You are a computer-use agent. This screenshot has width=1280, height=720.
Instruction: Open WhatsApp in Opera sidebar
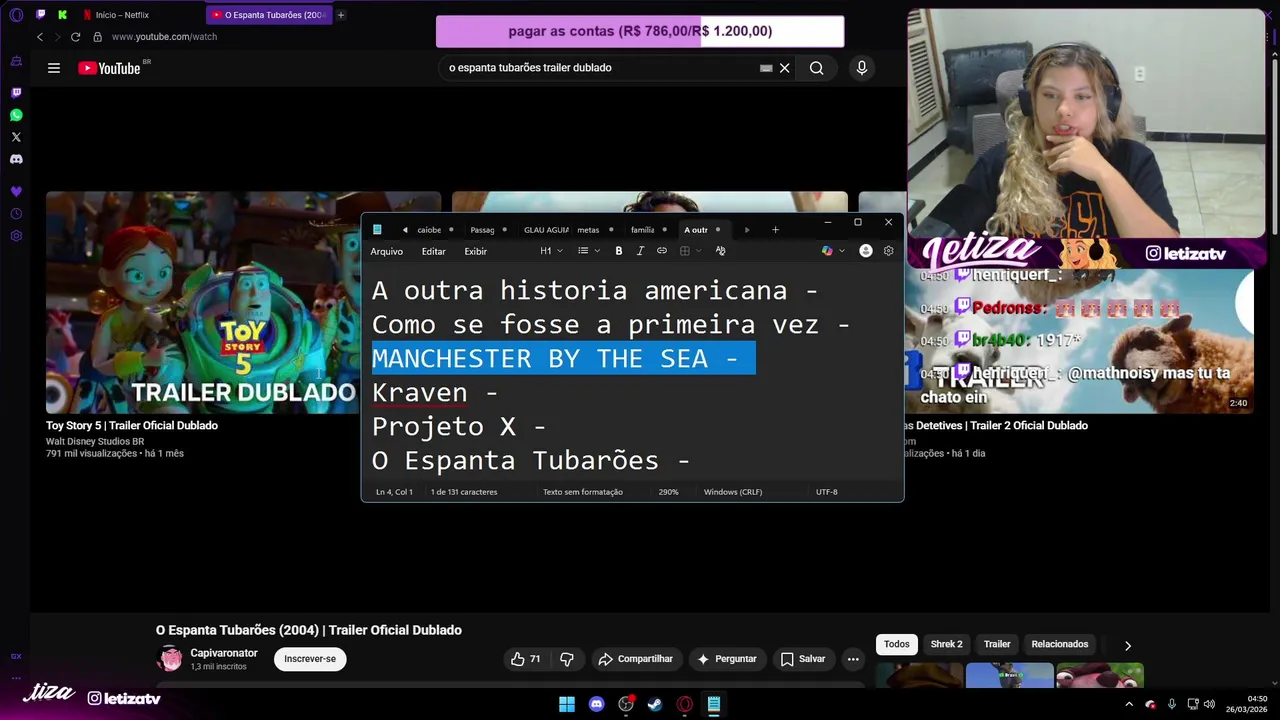point(16,115)
